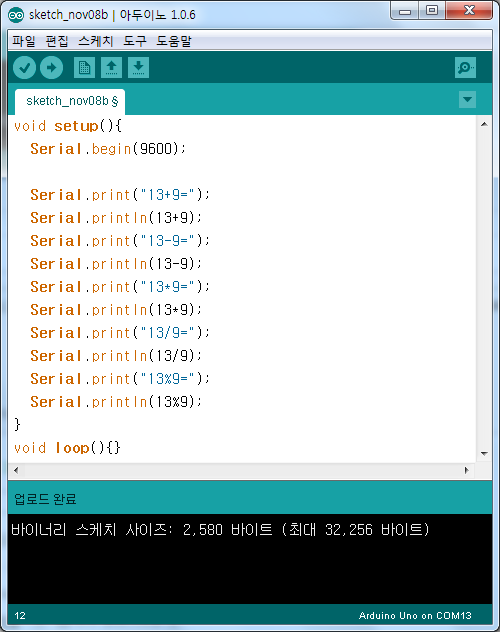This screenshot has height=632, width=500.
Task: Click the binary sketch size console message
Action: [220, 529]
